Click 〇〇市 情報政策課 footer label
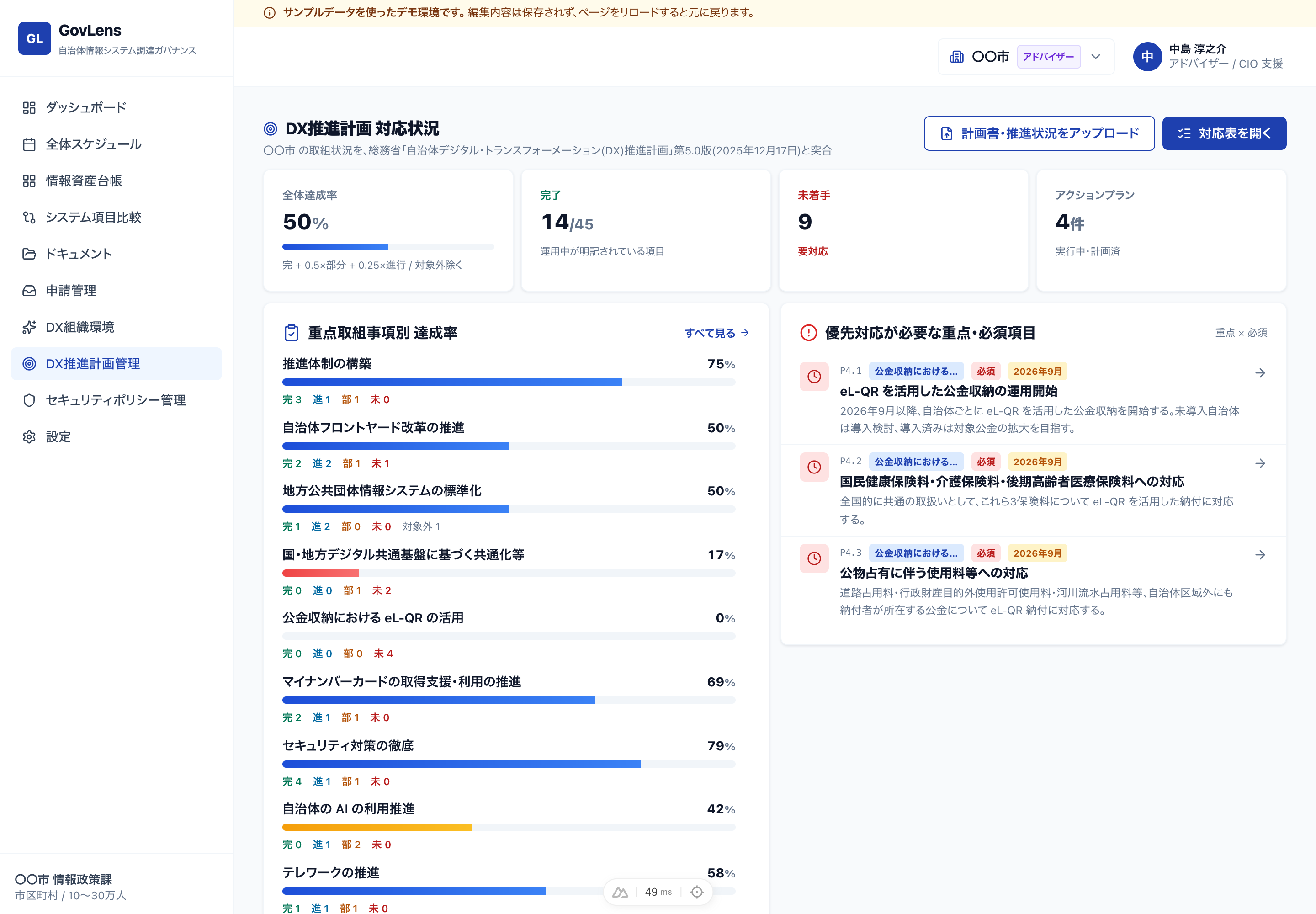 coord(64,879)
